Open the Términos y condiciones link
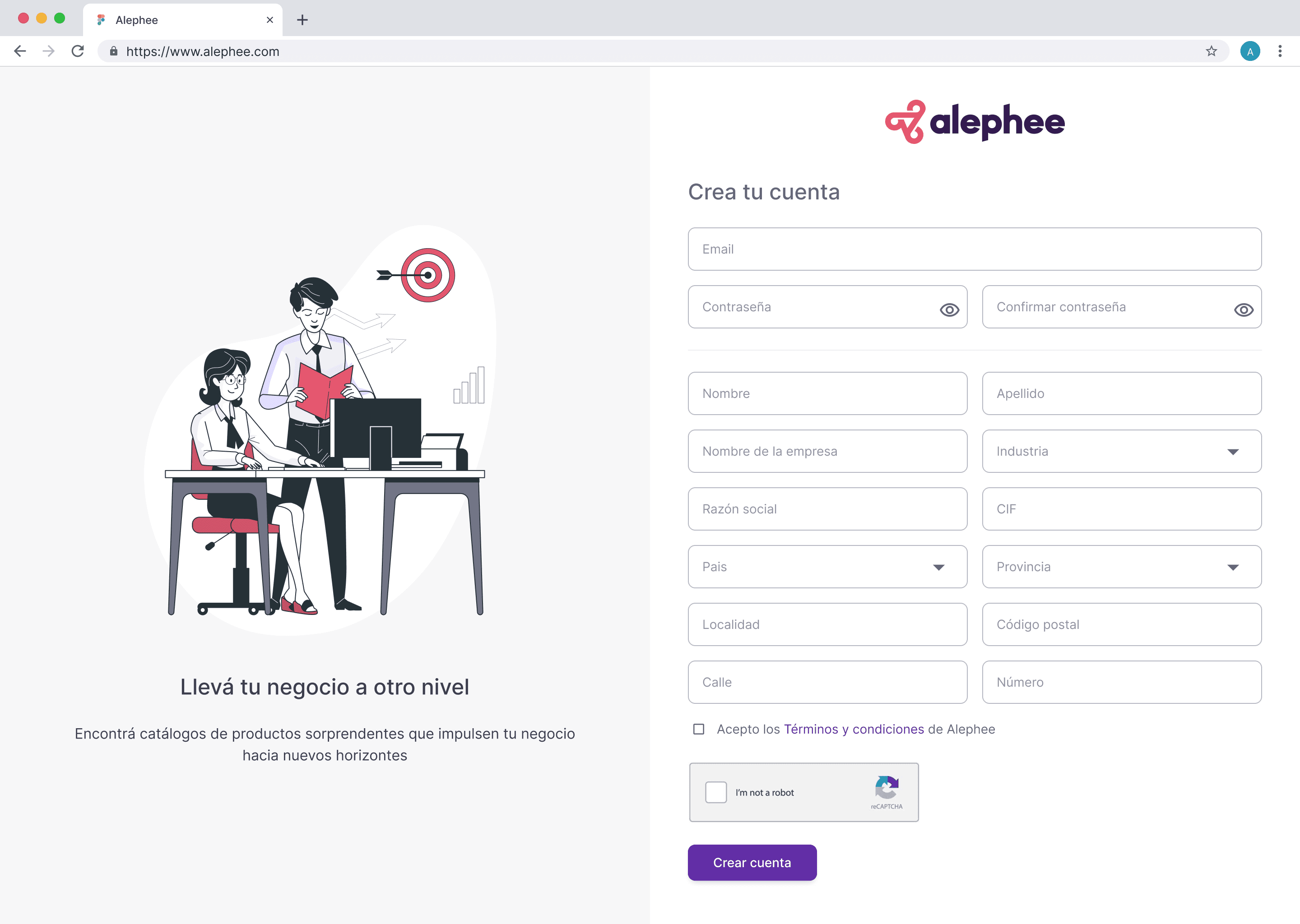 (x=854, y=729)
